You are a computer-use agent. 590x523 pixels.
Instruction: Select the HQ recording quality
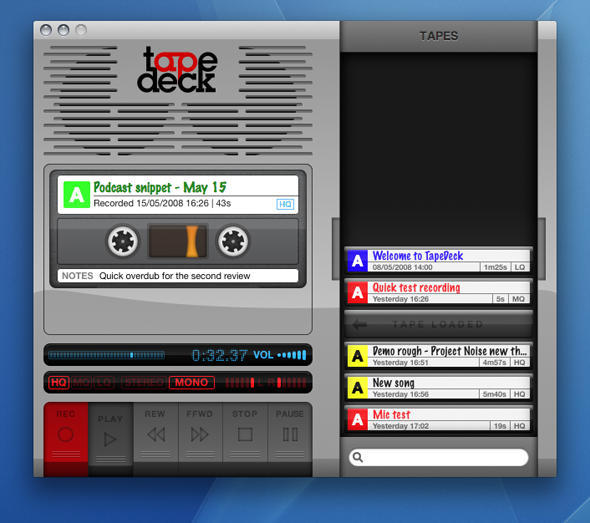tap(59, 383)
